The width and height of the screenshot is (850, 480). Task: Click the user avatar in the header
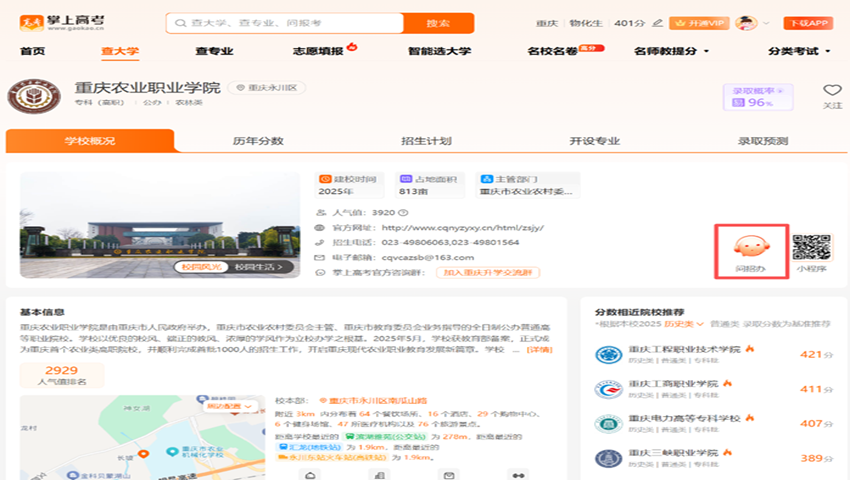(745, 23)
